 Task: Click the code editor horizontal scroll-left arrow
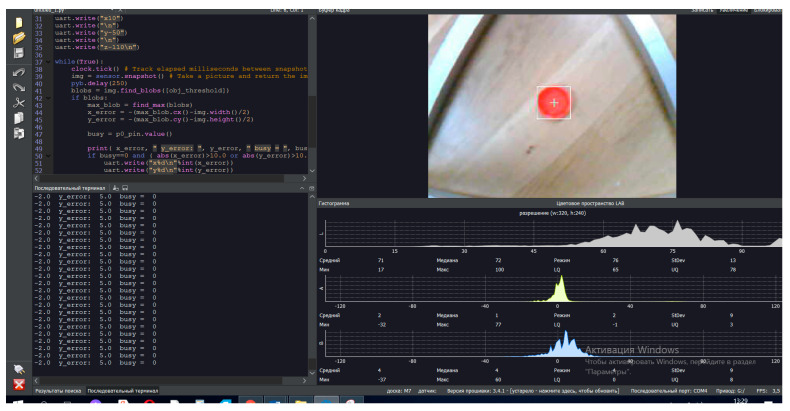click(36, 178)
